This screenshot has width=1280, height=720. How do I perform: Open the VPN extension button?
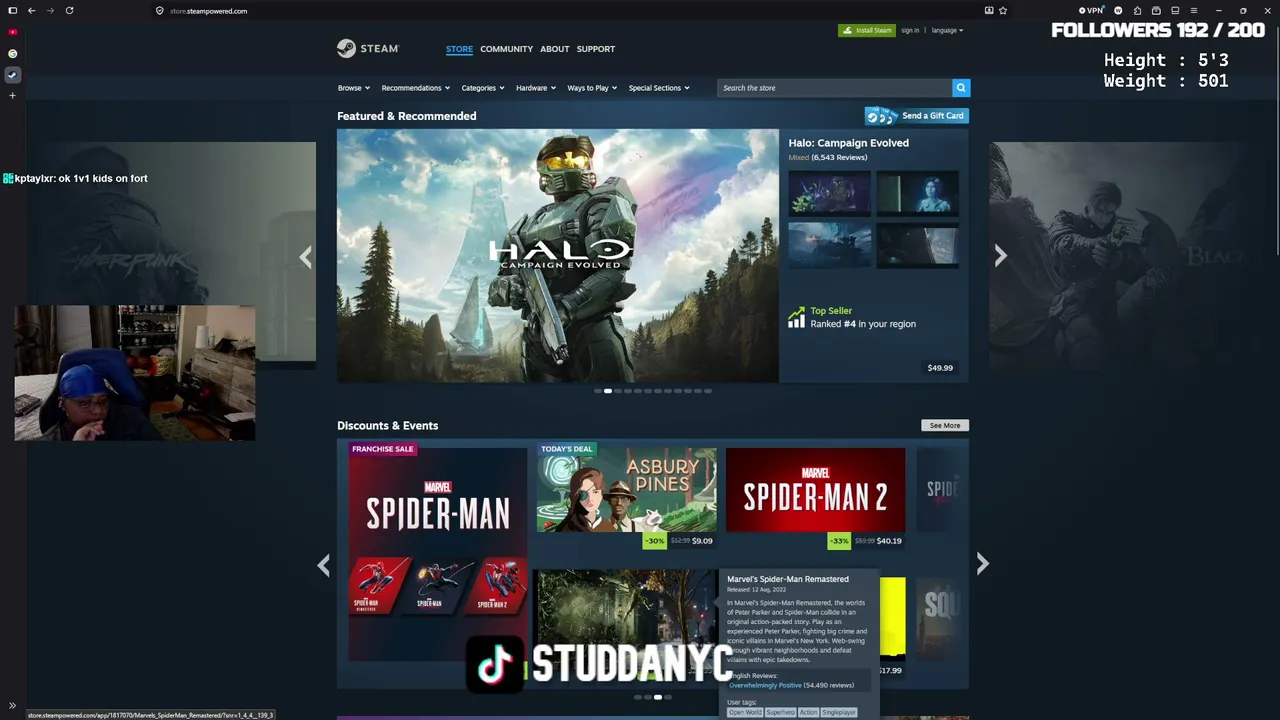click(1092, 11)
